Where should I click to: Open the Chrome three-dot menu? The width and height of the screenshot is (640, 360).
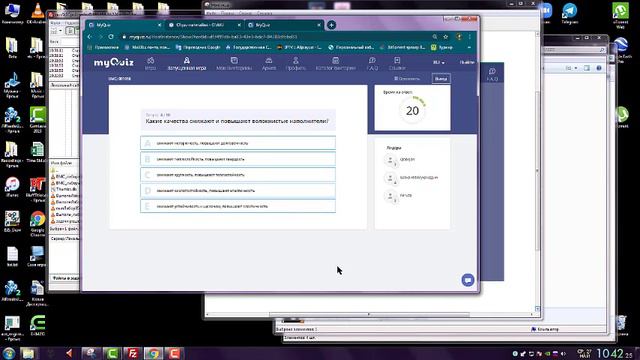pyautogui.click(x=470, y=37)
